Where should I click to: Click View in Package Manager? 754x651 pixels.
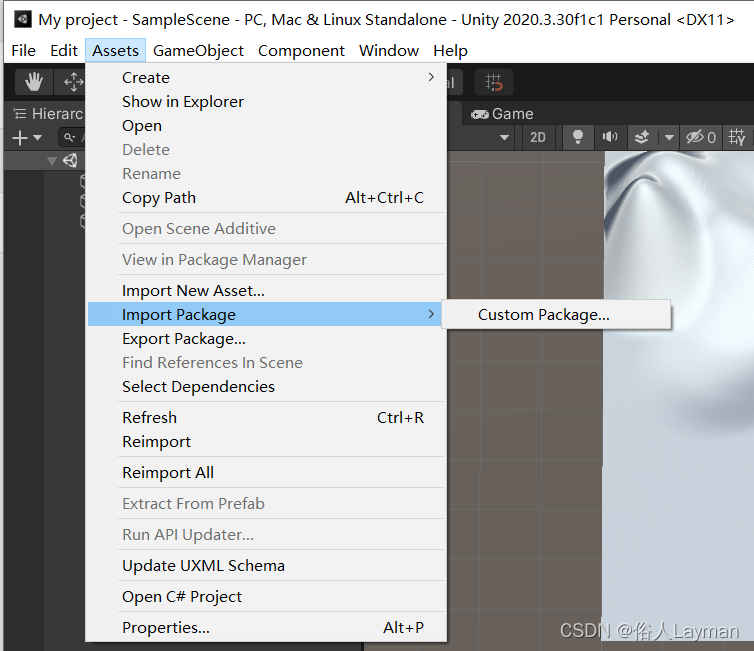tap(264, 260)
